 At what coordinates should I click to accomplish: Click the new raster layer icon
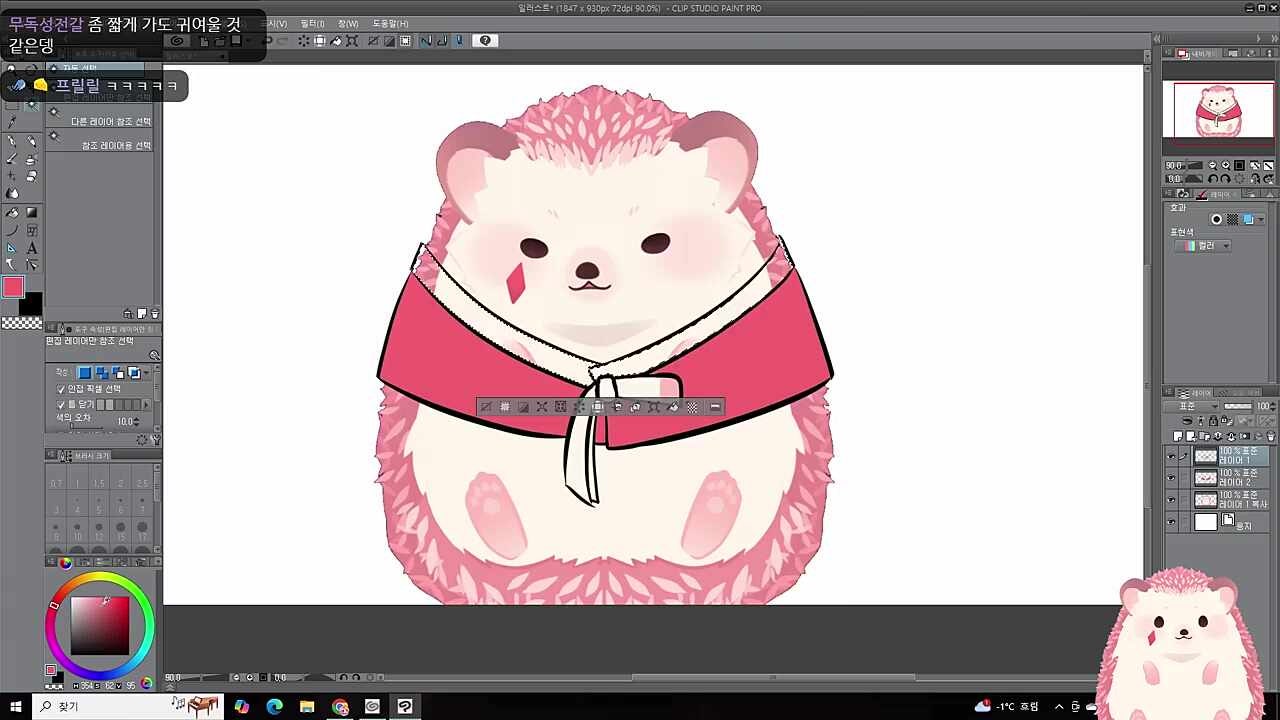click(1178, 437)
